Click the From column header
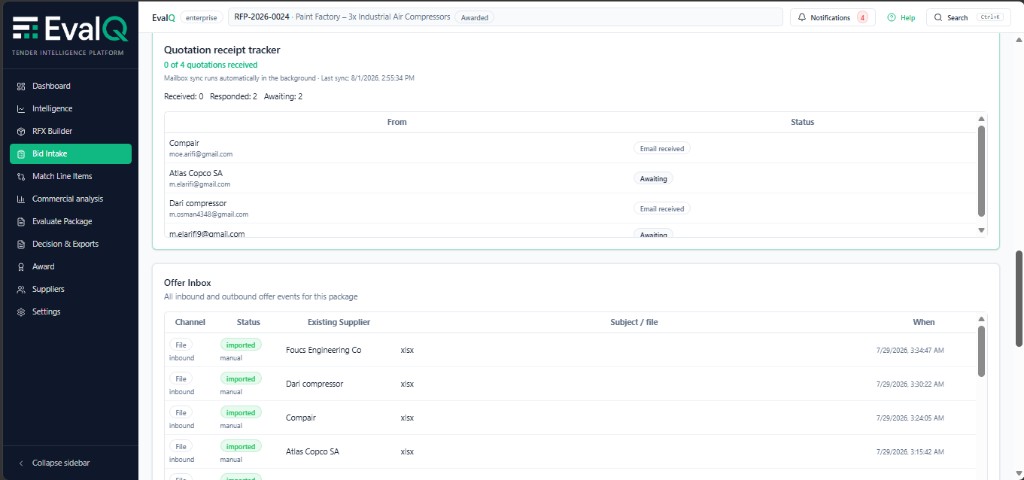Viewport: 1024px width, 480px height. click(396, 122)
